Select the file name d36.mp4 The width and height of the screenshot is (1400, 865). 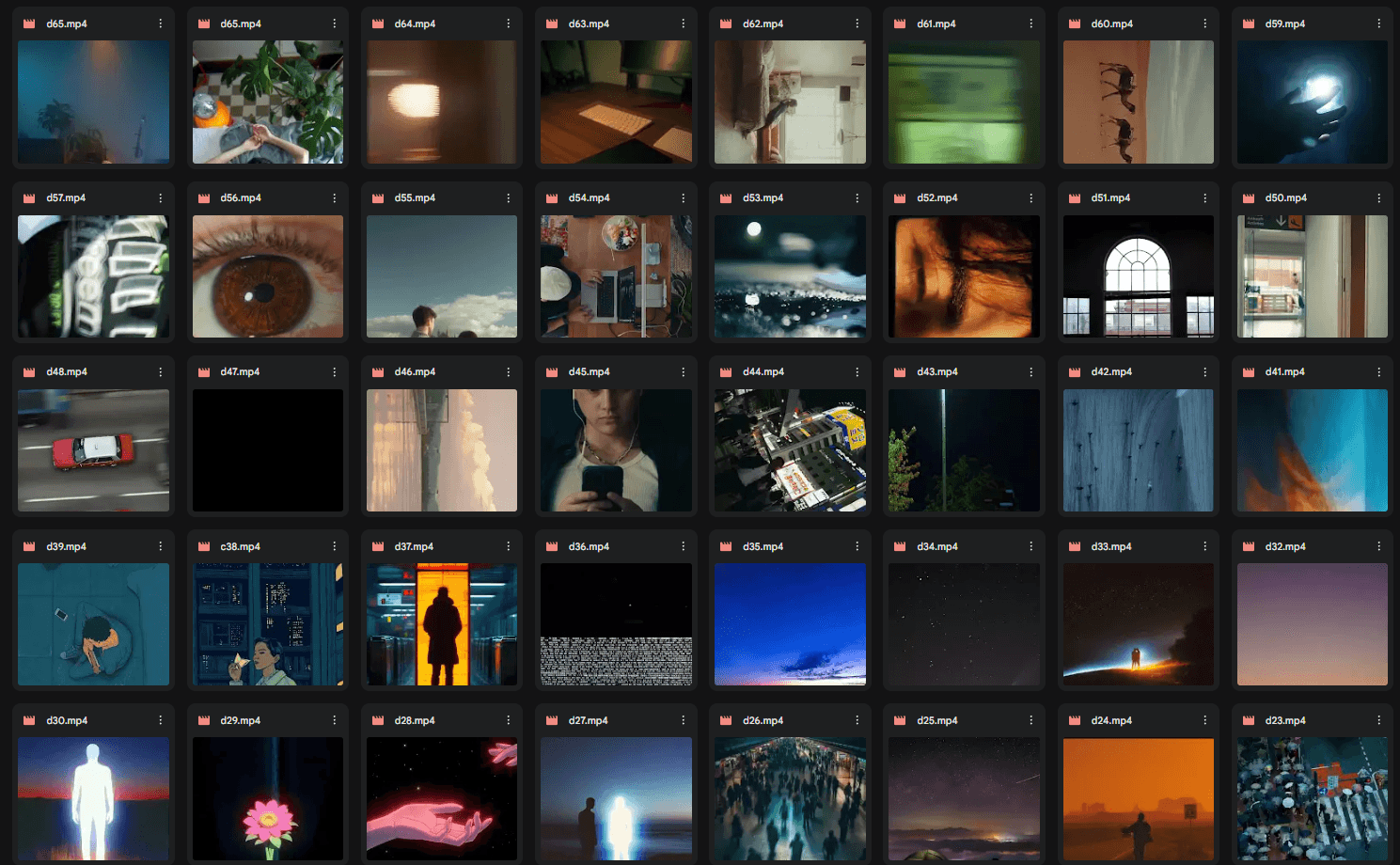coord(589,546)
